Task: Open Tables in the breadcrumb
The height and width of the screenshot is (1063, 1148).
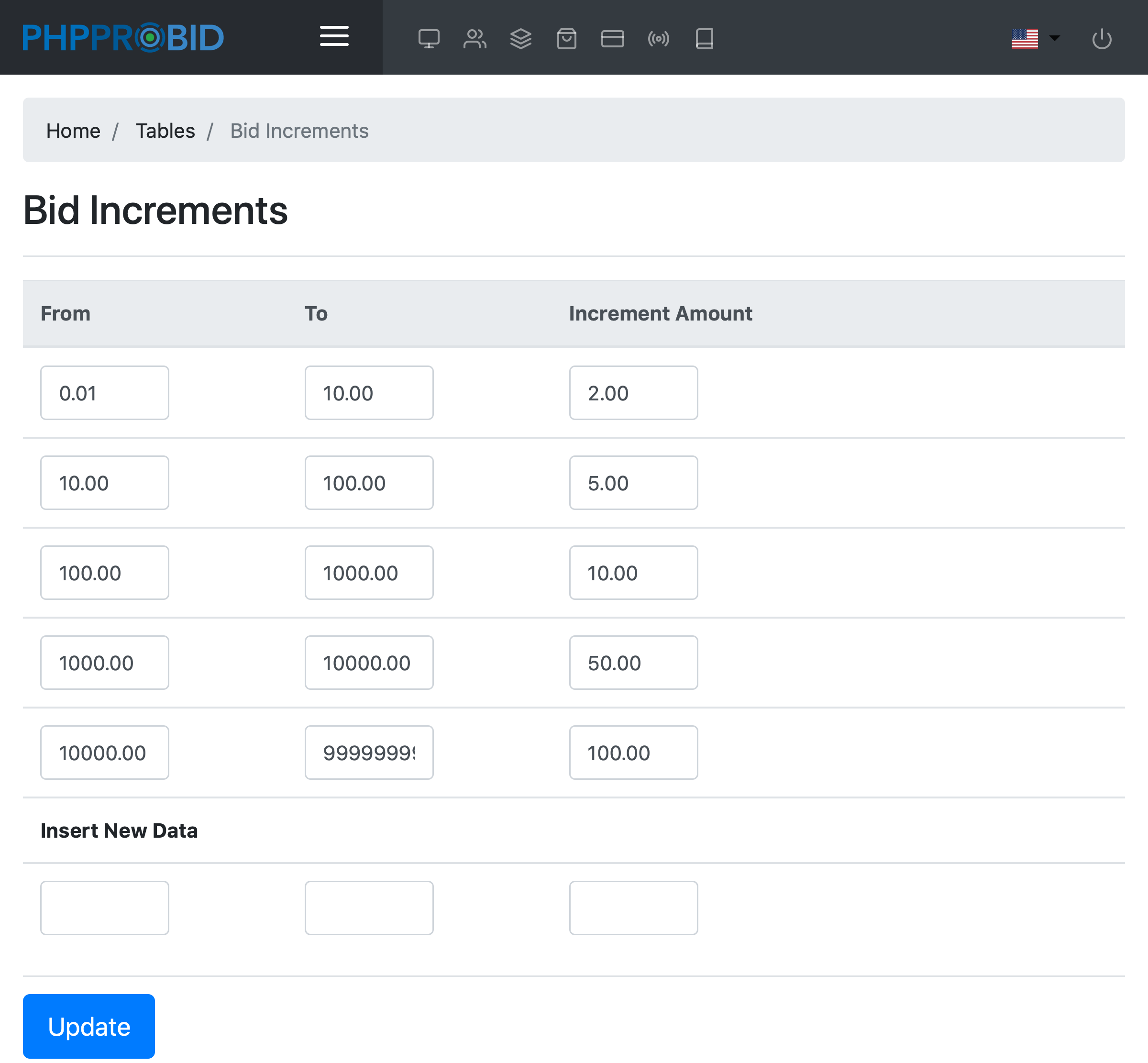Action: coord(165,131)
